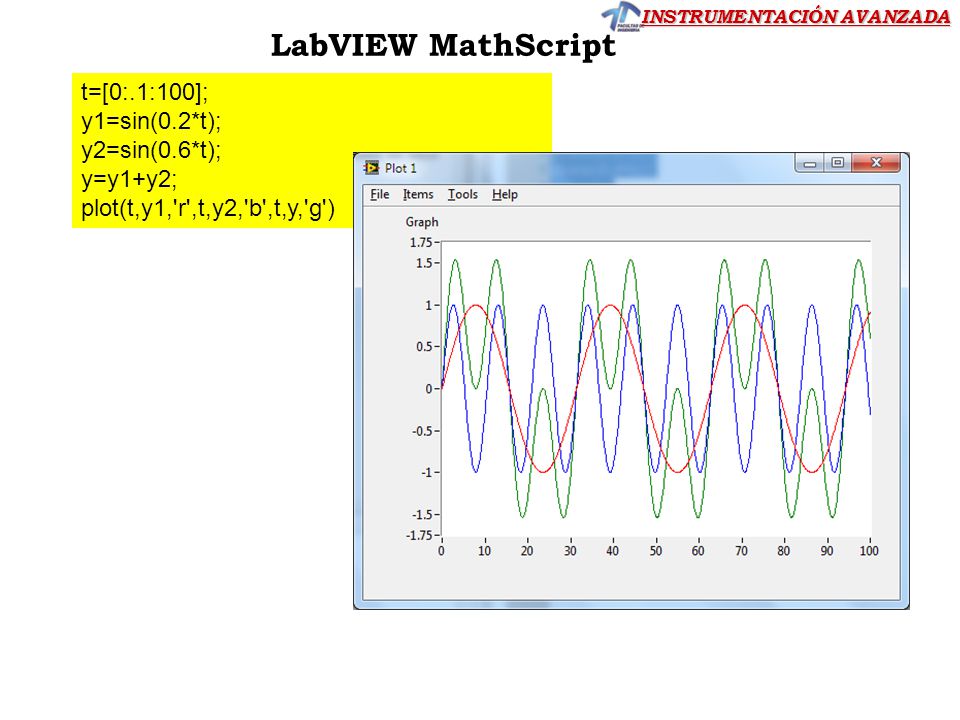Click the LabVIEW MathScript slide title
Image resolution: width=960 pixels, height=720 pixels.
pos(443,45)
